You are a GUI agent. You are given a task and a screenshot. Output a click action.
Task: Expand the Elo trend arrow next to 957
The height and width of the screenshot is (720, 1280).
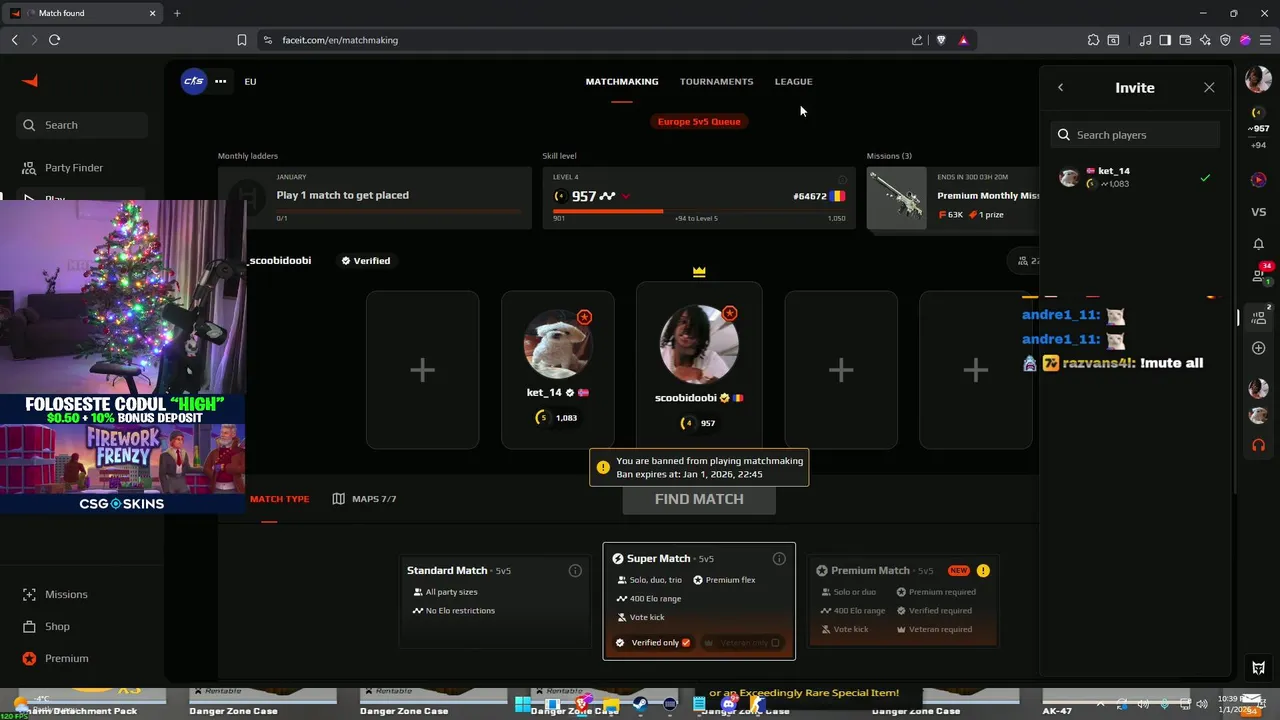tap(626, 197)
